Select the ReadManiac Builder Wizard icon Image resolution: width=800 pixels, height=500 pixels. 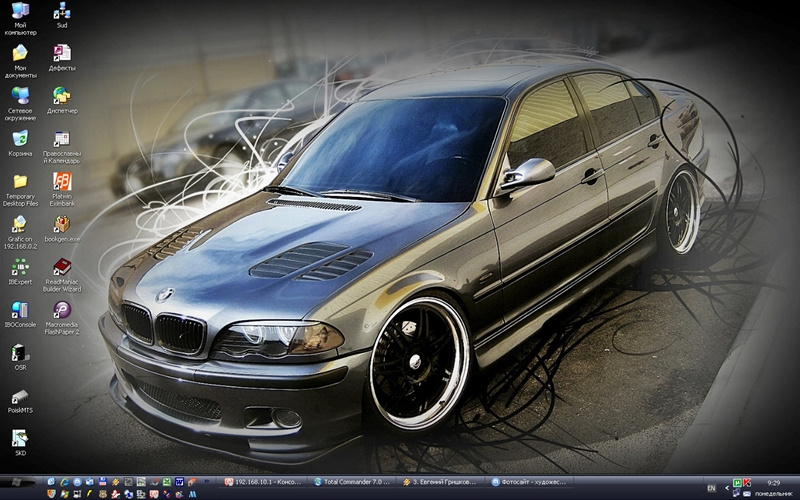pyautogui.click(x=62, y=275)
